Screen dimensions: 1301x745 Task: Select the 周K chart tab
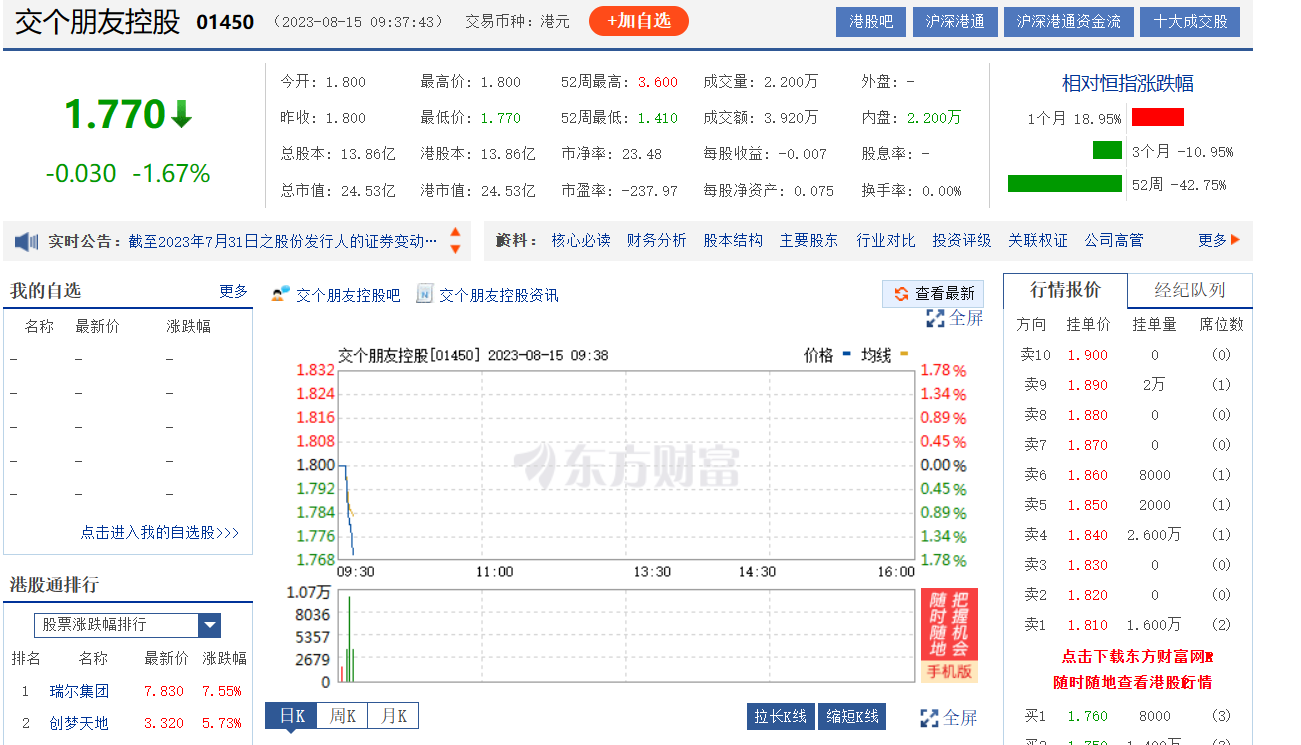click(343, 716)
